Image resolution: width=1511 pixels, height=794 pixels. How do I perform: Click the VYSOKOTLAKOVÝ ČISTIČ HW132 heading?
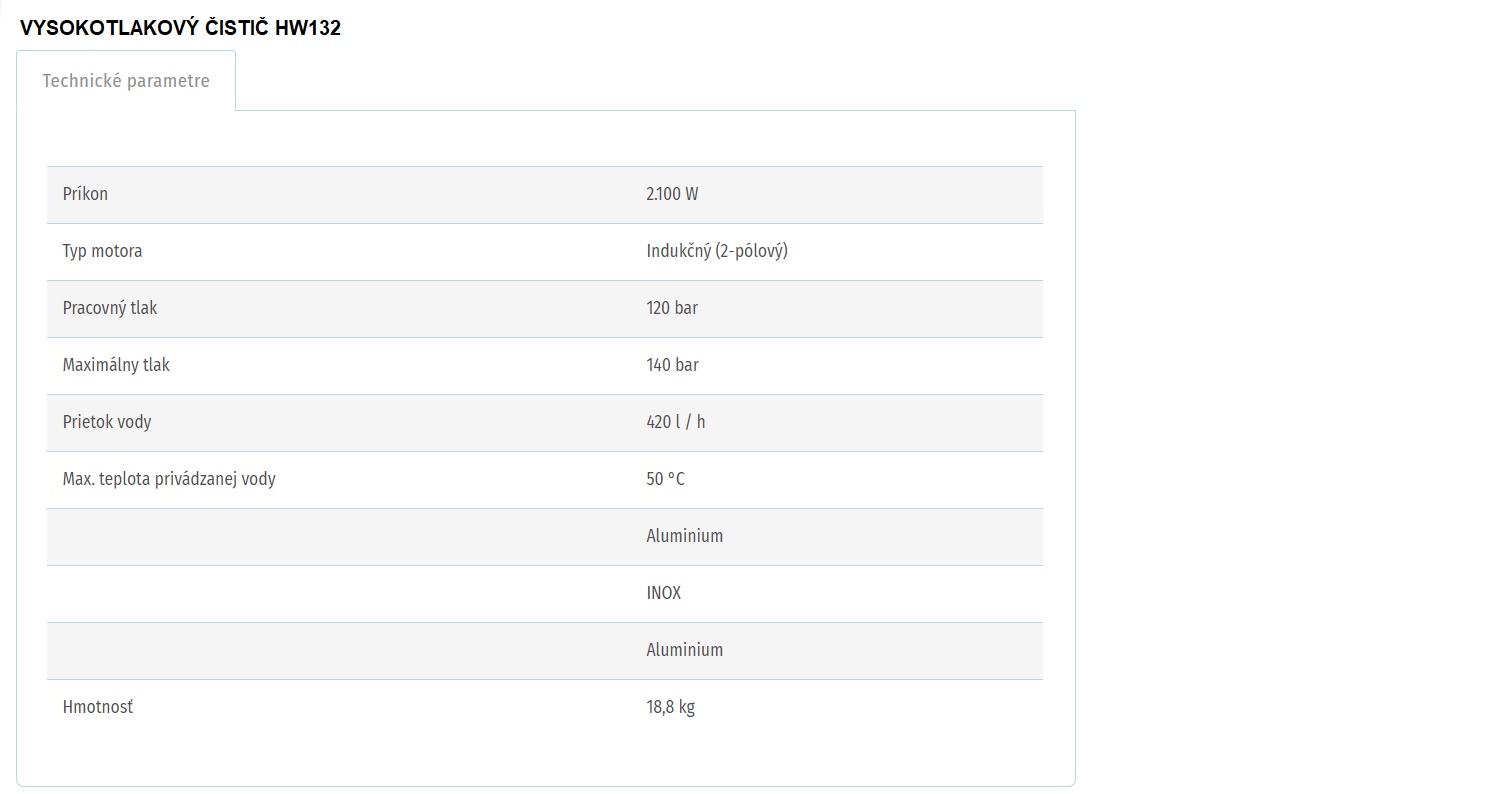point(180,28)
